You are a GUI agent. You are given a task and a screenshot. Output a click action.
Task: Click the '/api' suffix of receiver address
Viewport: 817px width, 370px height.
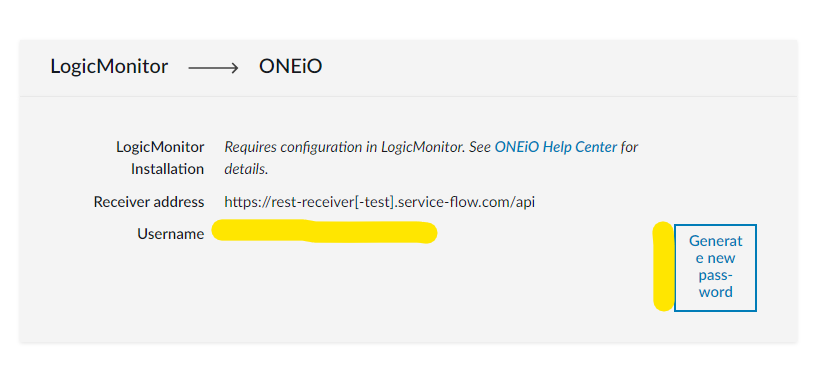[x=525, y=202]
